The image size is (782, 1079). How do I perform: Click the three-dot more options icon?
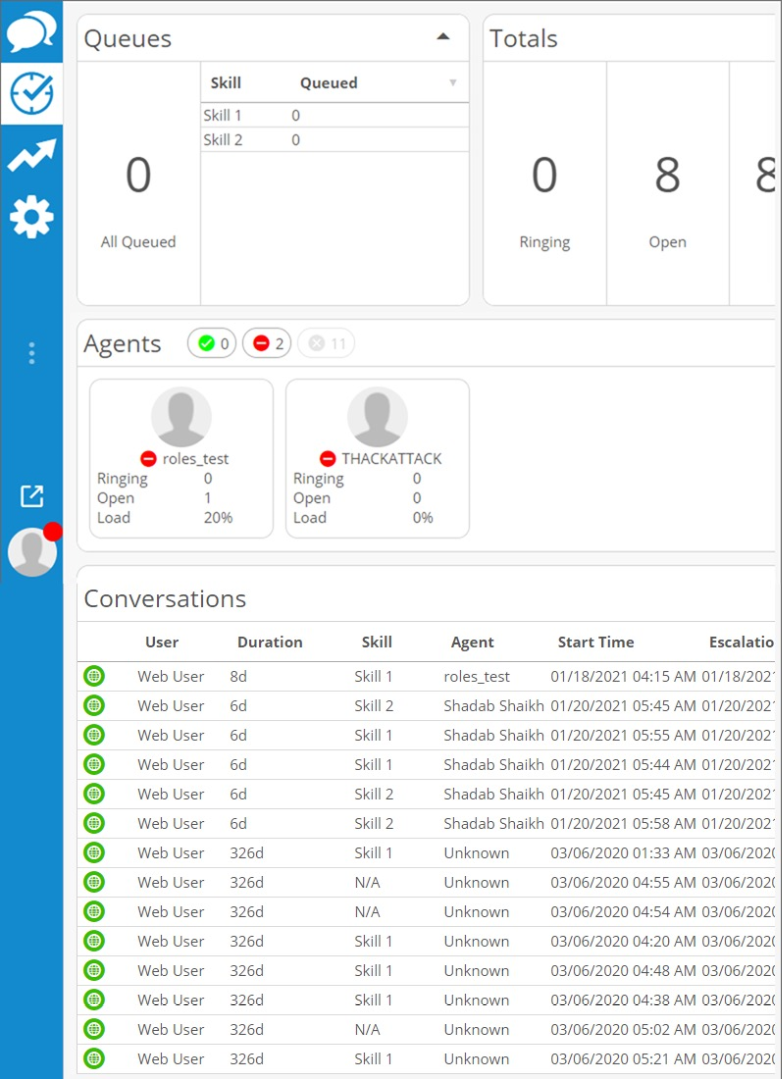(31, 353)
